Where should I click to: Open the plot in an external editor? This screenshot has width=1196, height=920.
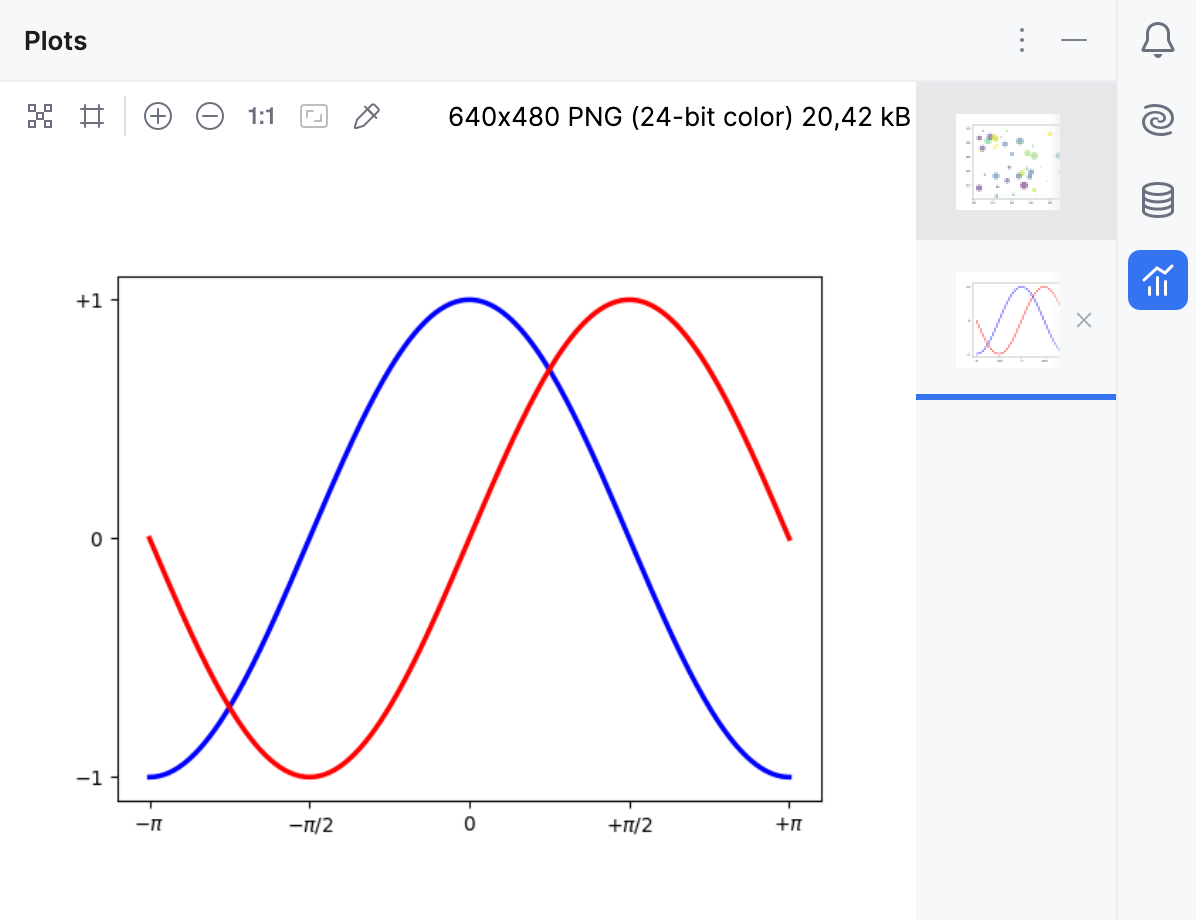(366, 116)
